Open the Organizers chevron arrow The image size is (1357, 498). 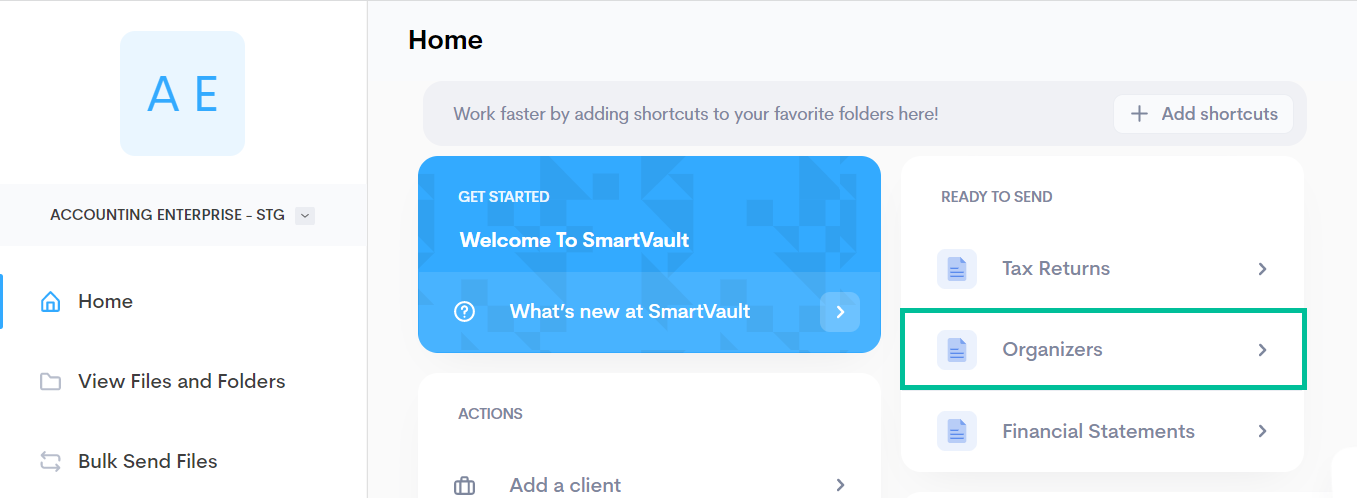pos(1263,350)
